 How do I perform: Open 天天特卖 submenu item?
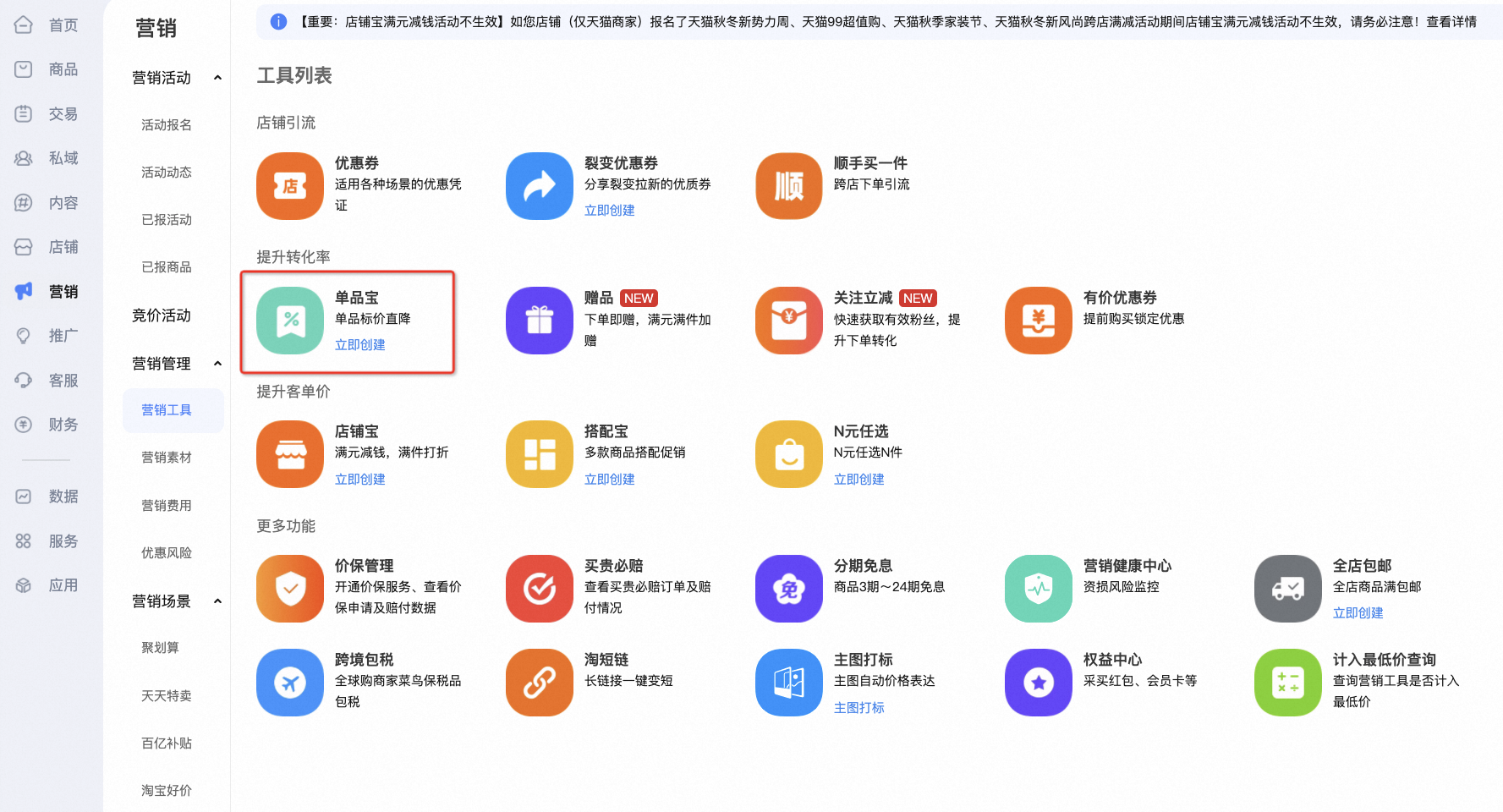point(167,696)
